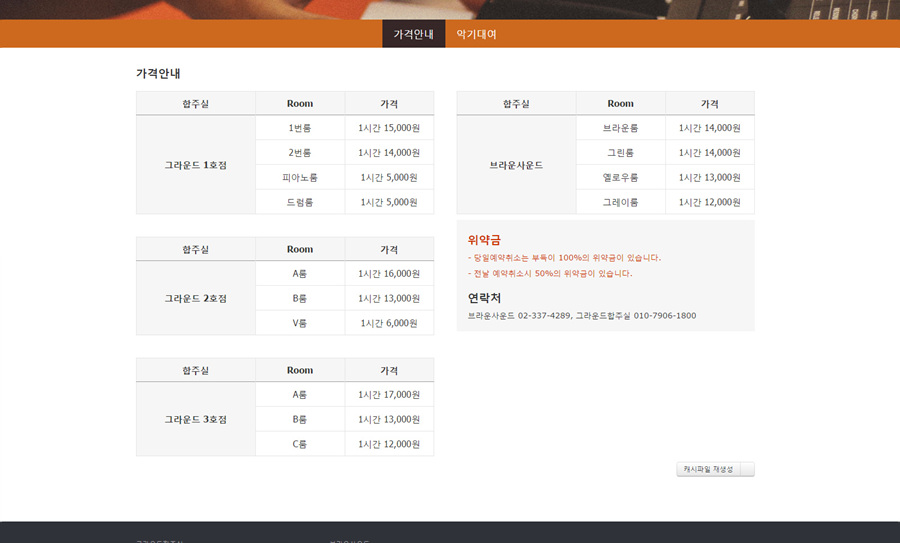Click the 캐시파일 재생성 button
This screenshot has width=900, height=543.
coord(708,469)
